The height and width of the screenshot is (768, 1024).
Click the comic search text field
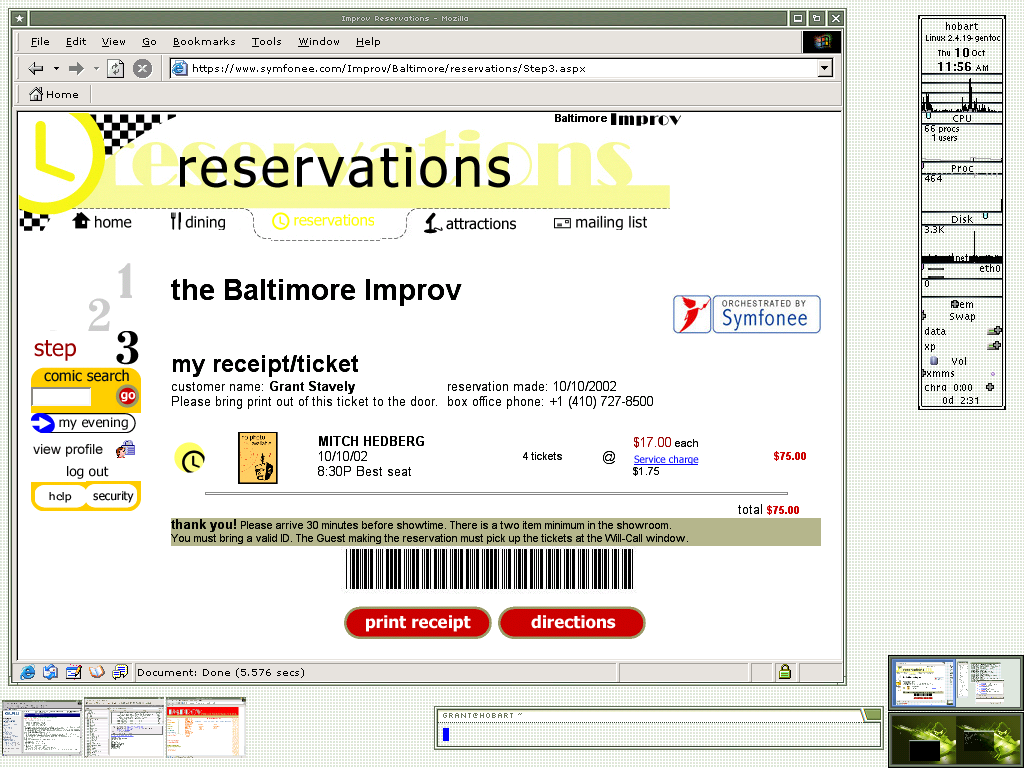pyautogui.click(x=61, y=396)
